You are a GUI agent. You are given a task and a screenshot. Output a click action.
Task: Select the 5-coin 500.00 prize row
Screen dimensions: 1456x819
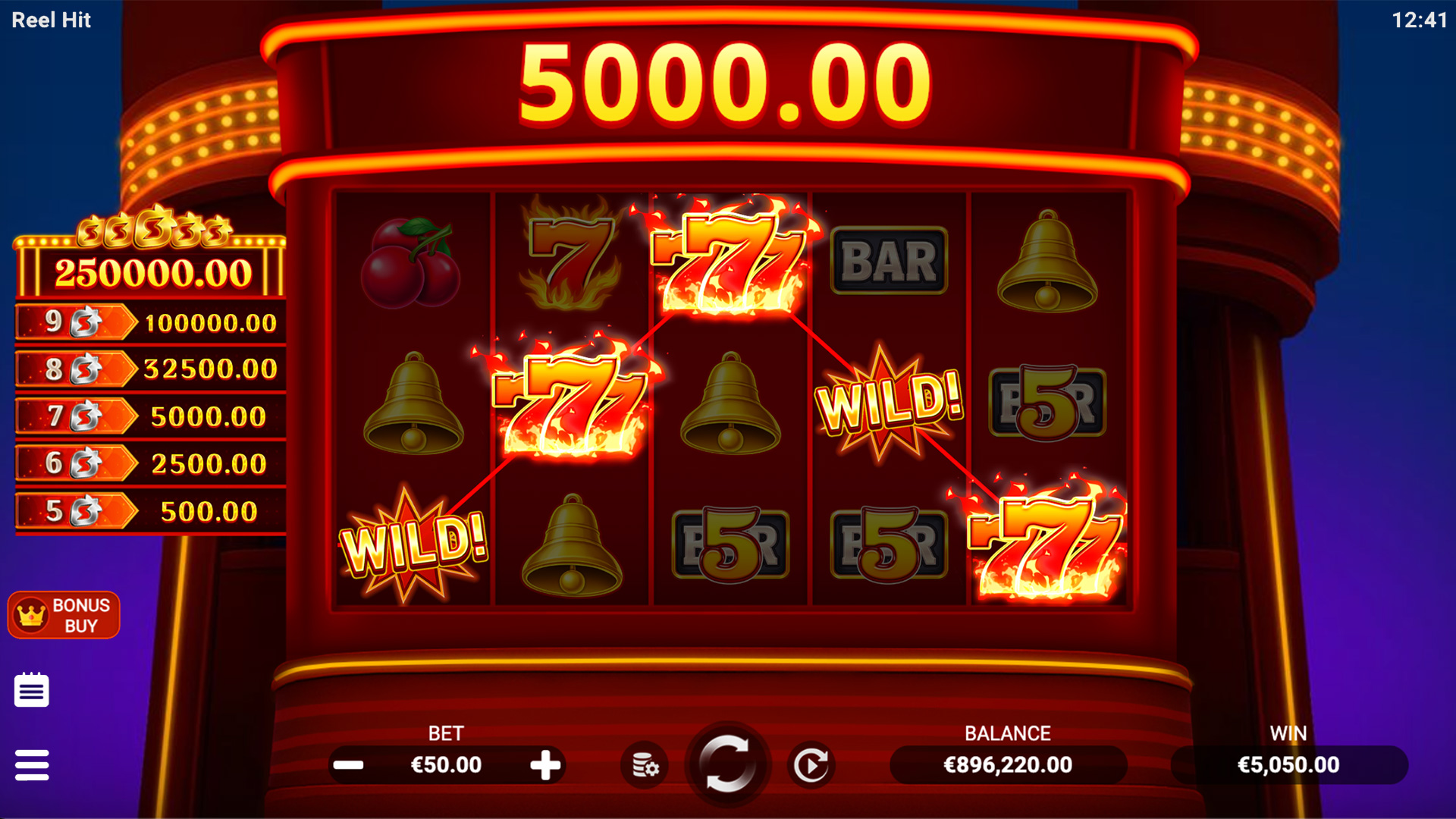pos(151,512)
